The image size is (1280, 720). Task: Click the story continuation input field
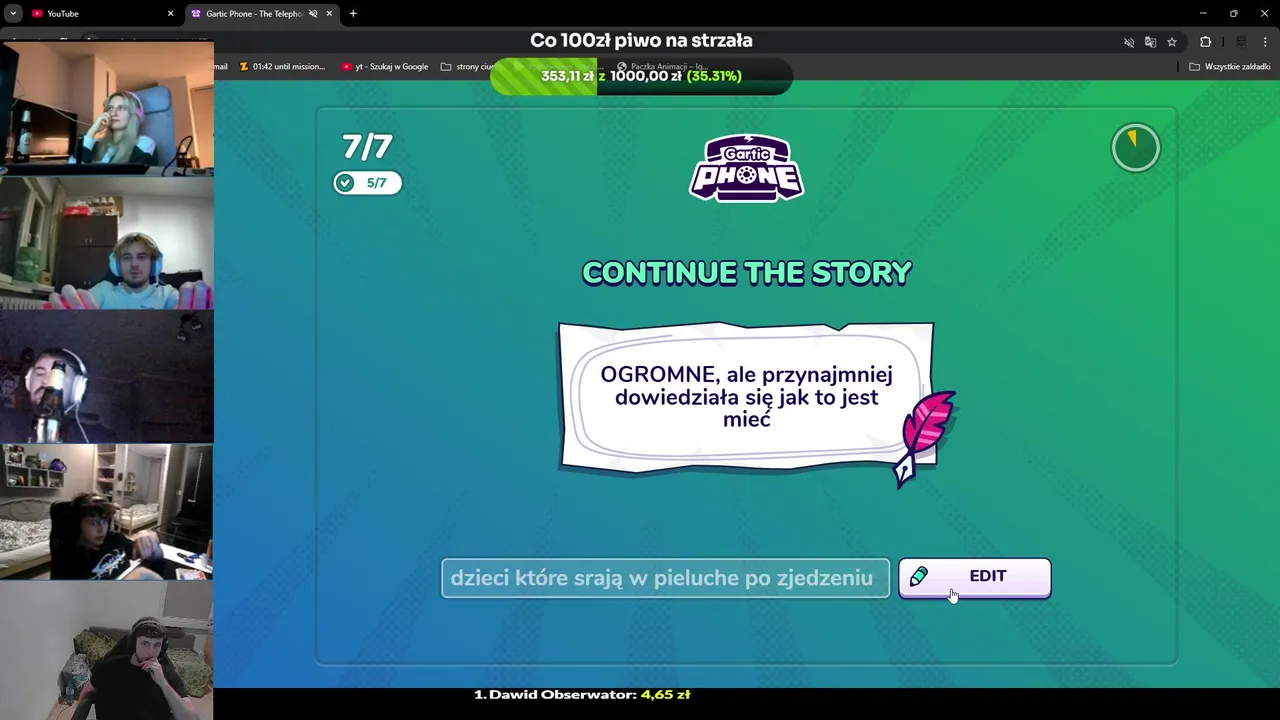[665, 578]
